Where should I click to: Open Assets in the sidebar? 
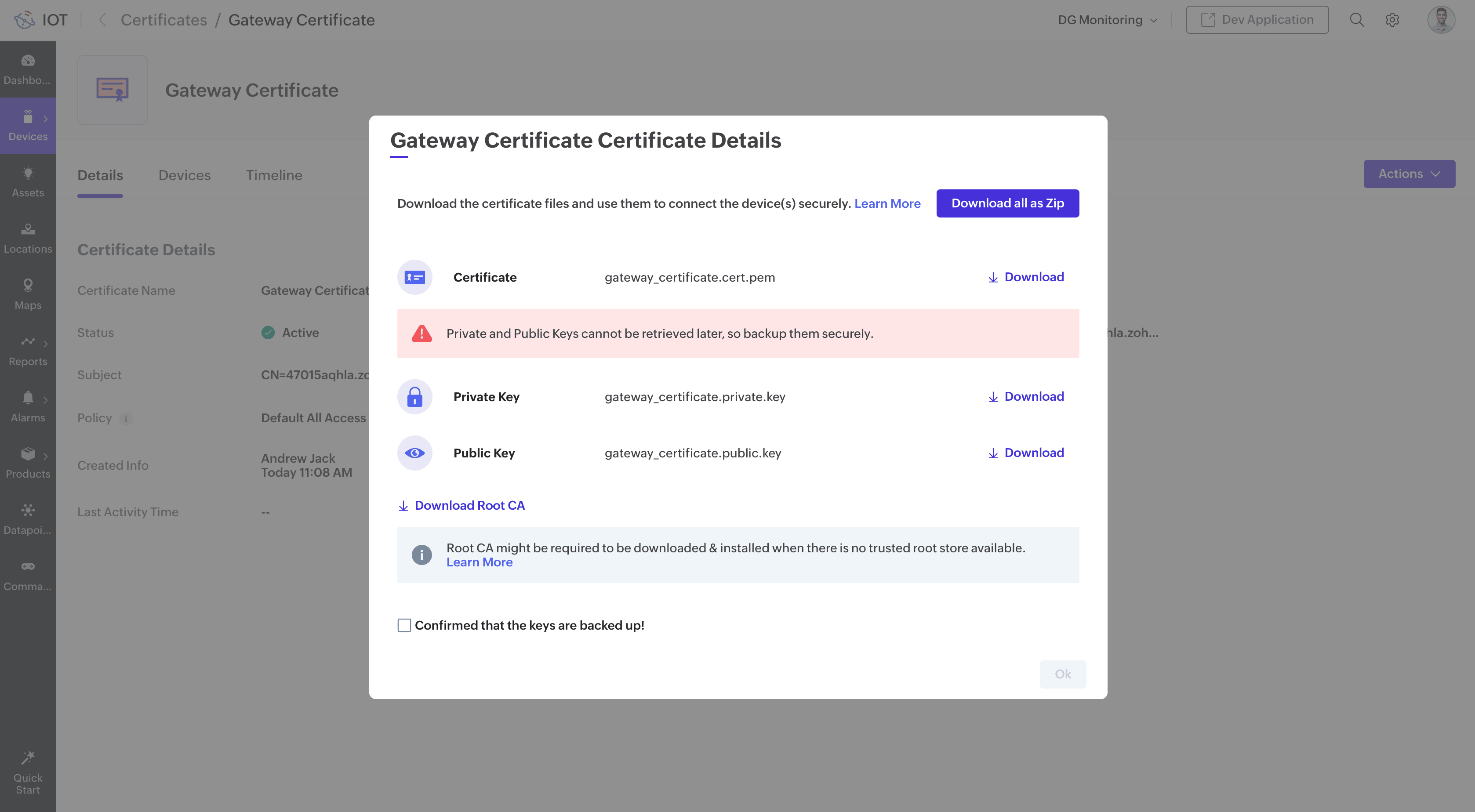coord(28,181)
